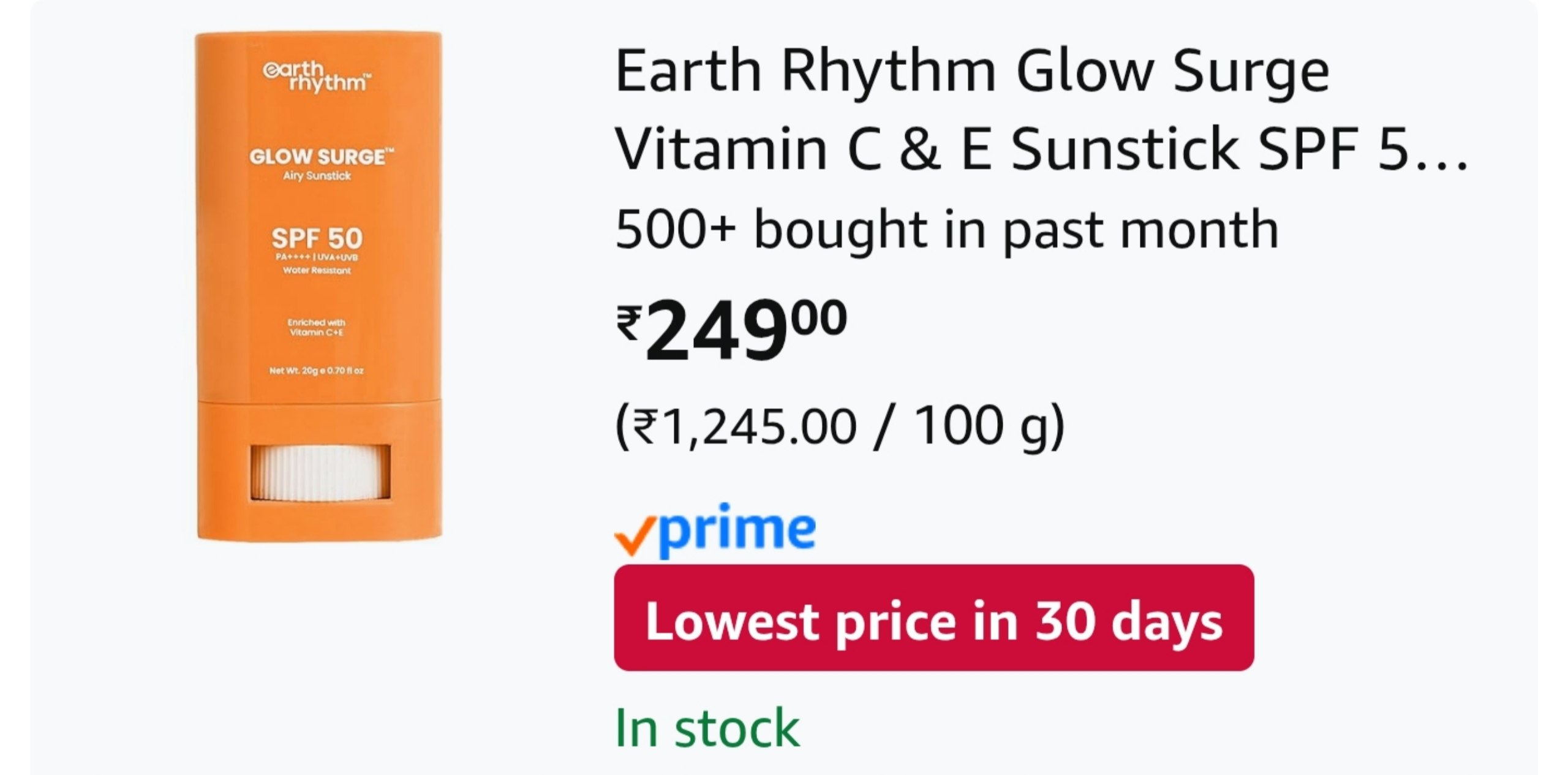Screen dimensions: 1568x775
Task: Click Net Wt. 20g label on packaging
Action: [317, 371]
